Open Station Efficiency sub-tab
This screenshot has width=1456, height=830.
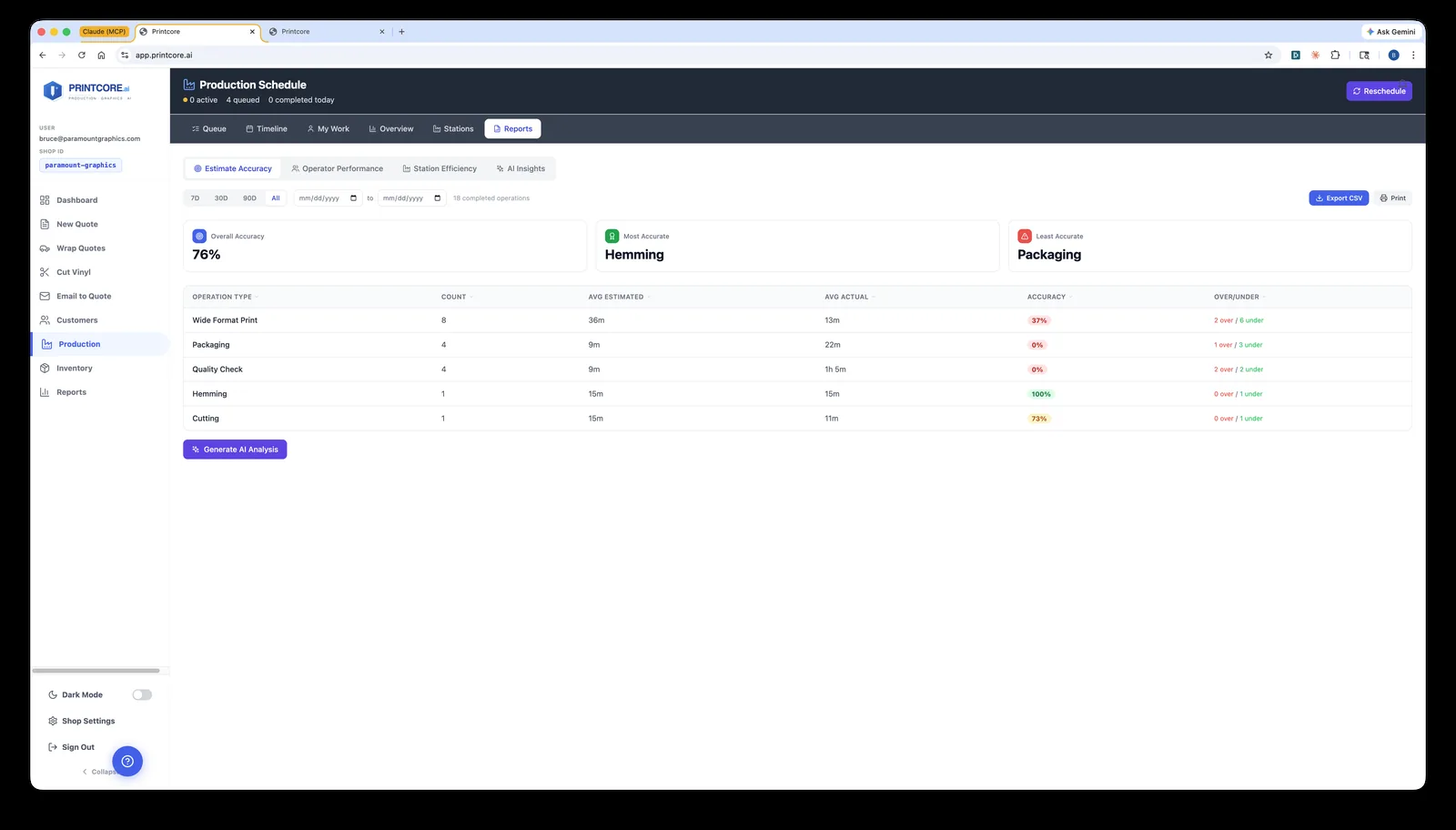[x=440, y=168]
